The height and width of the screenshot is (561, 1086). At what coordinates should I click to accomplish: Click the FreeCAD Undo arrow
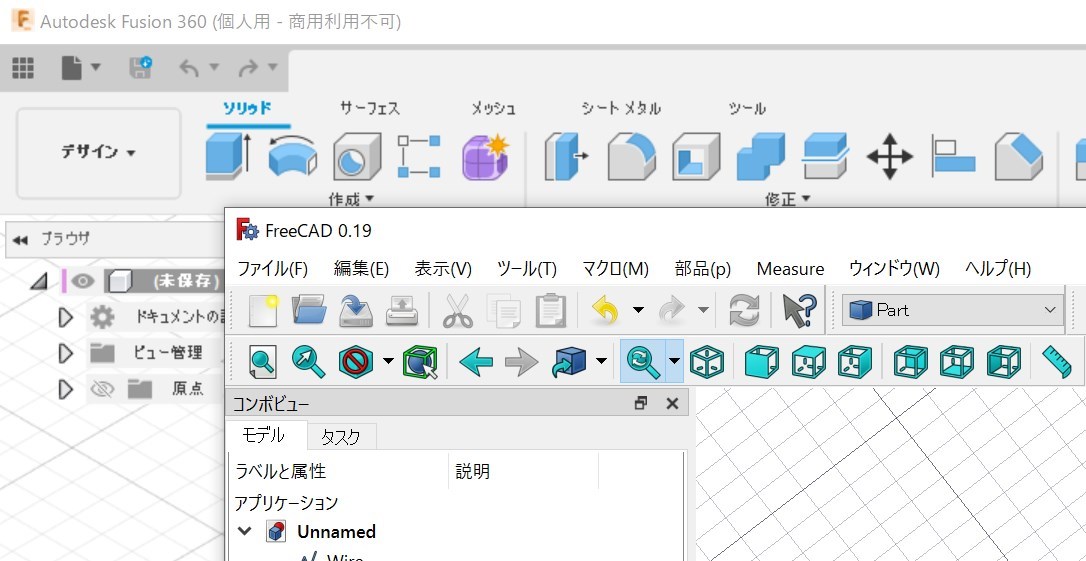point(605,310)
